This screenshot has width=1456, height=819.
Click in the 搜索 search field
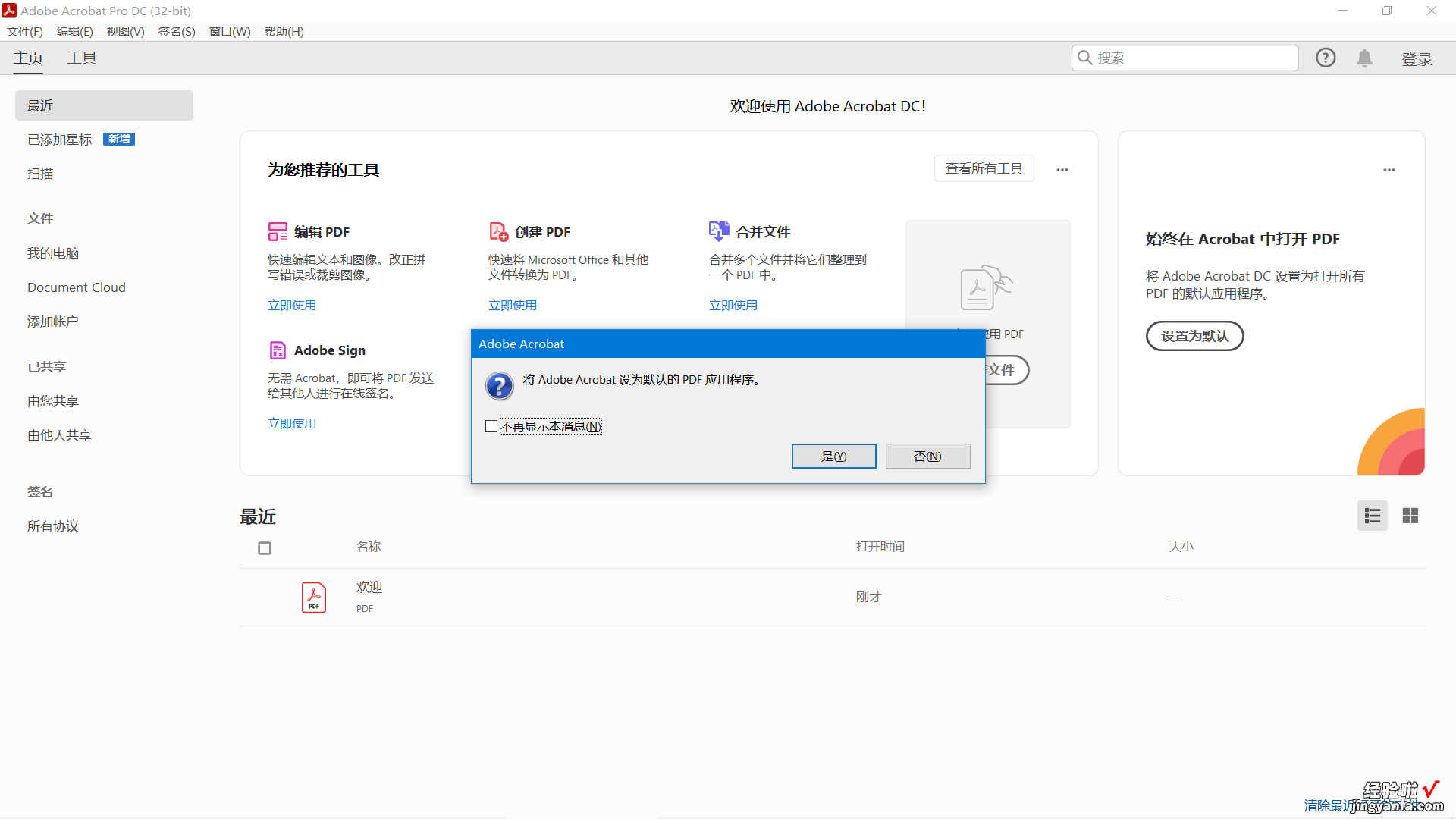click(x=1185, y=58)
